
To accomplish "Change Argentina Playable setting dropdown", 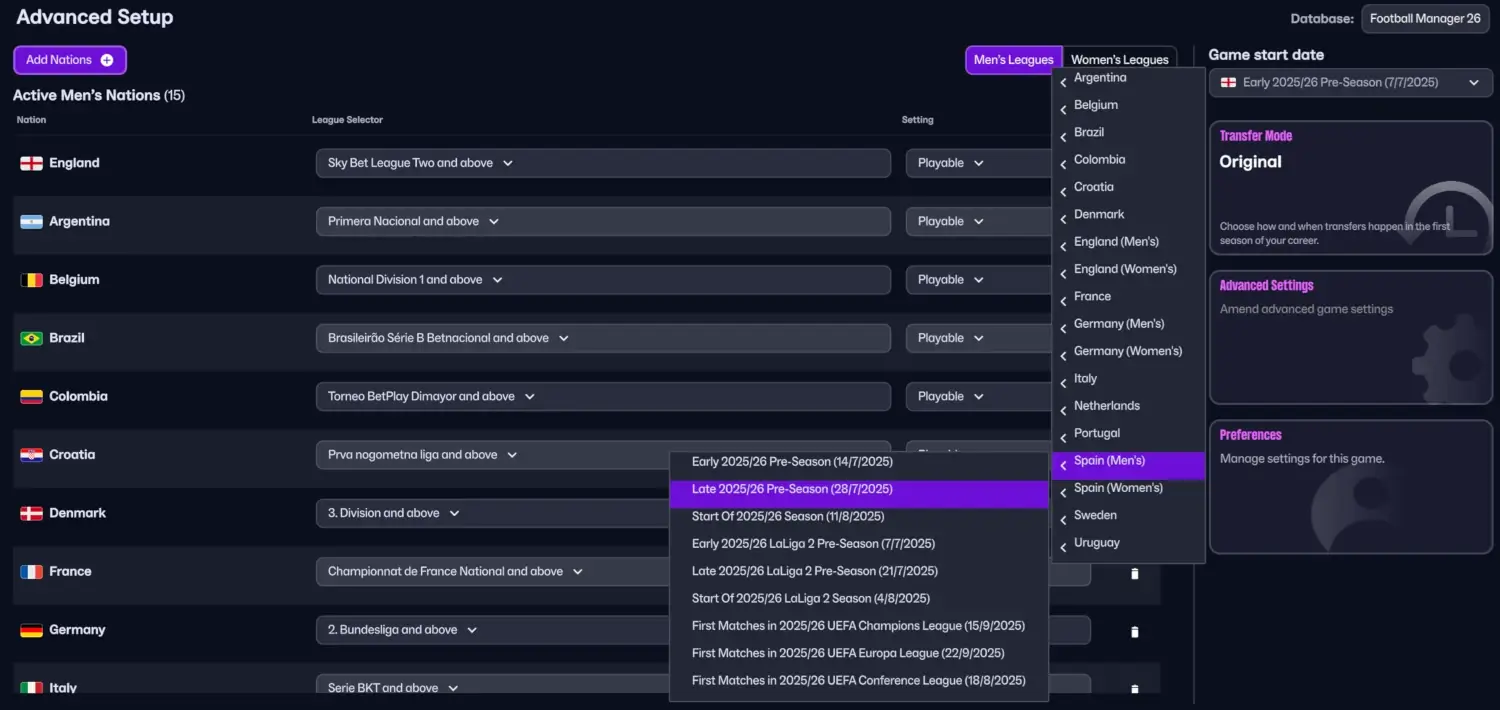I will point(978,221).
